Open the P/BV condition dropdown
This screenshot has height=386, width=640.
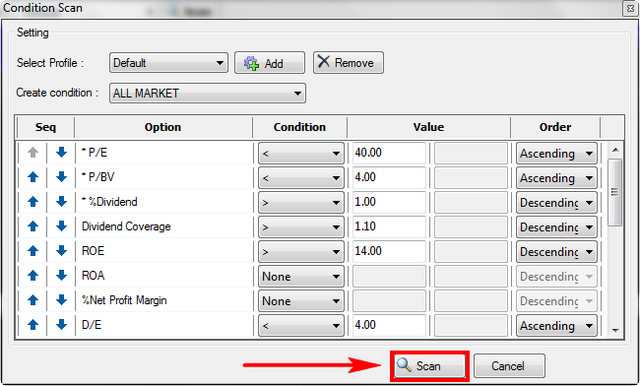(301, 178)
